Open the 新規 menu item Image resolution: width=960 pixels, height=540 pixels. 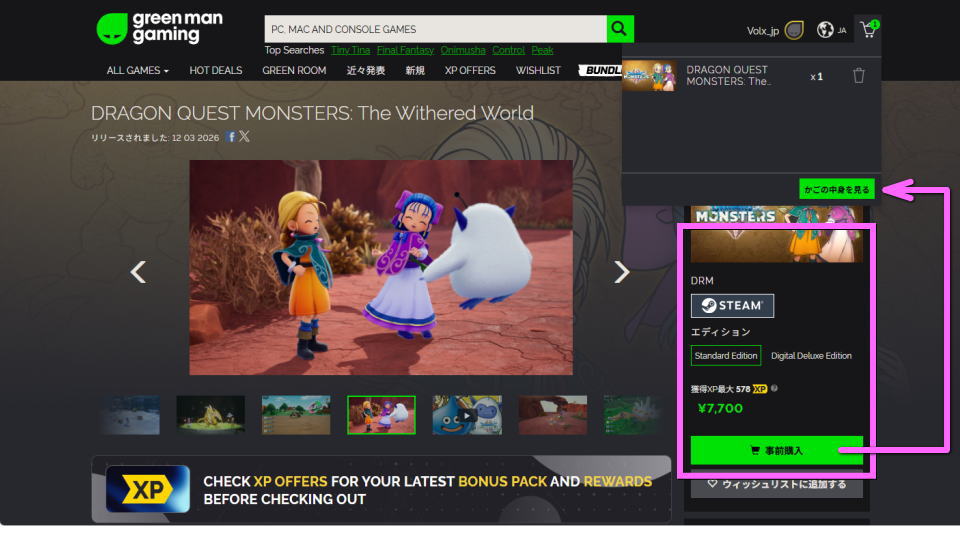point(414,70)
